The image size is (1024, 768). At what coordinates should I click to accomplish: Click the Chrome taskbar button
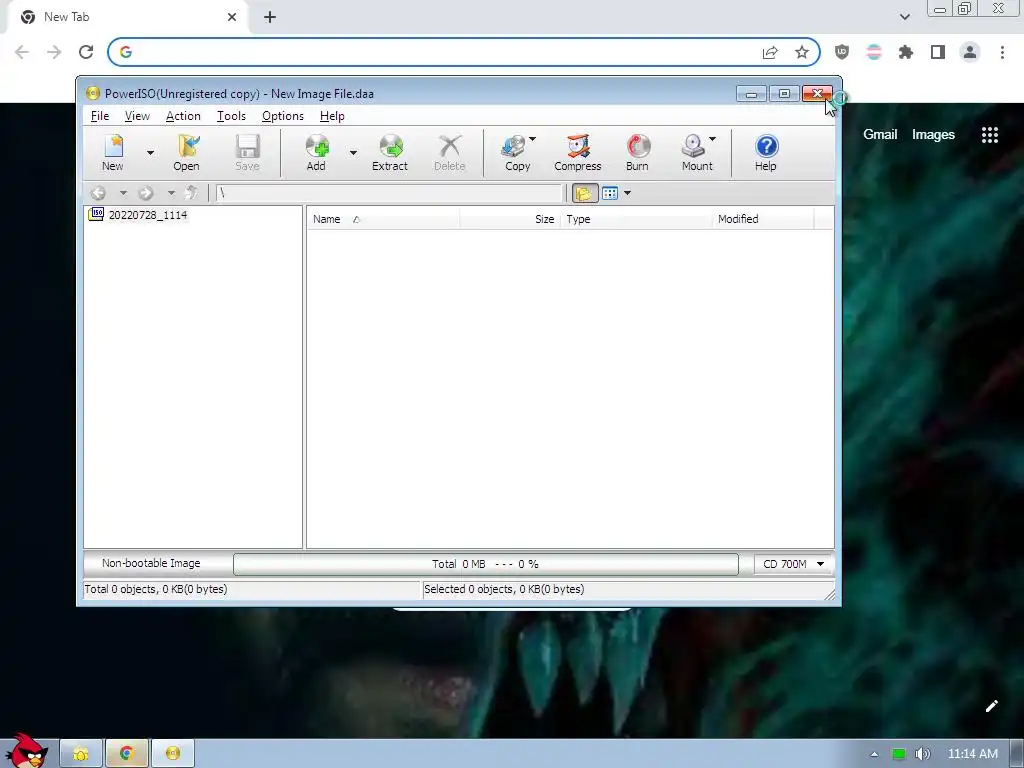pos(127,754)
